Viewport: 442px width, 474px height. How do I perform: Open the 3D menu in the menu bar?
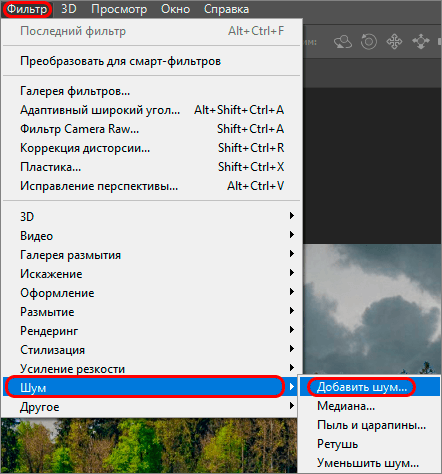pos(69,9)
